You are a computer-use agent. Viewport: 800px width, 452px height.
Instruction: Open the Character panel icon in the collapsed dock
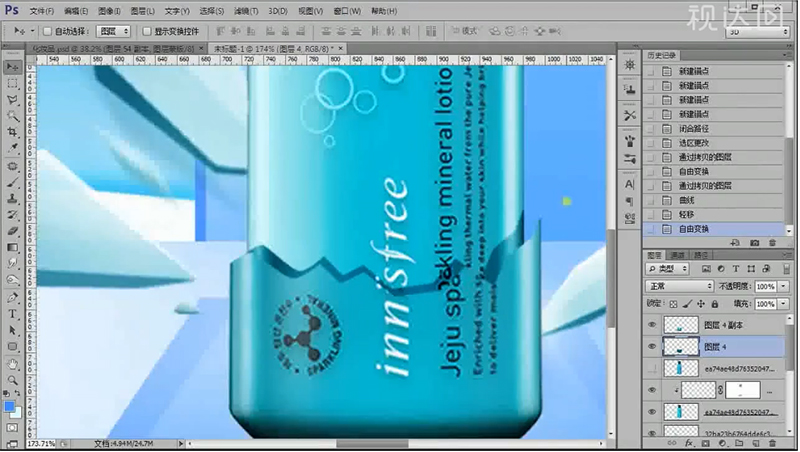[630, 184]
